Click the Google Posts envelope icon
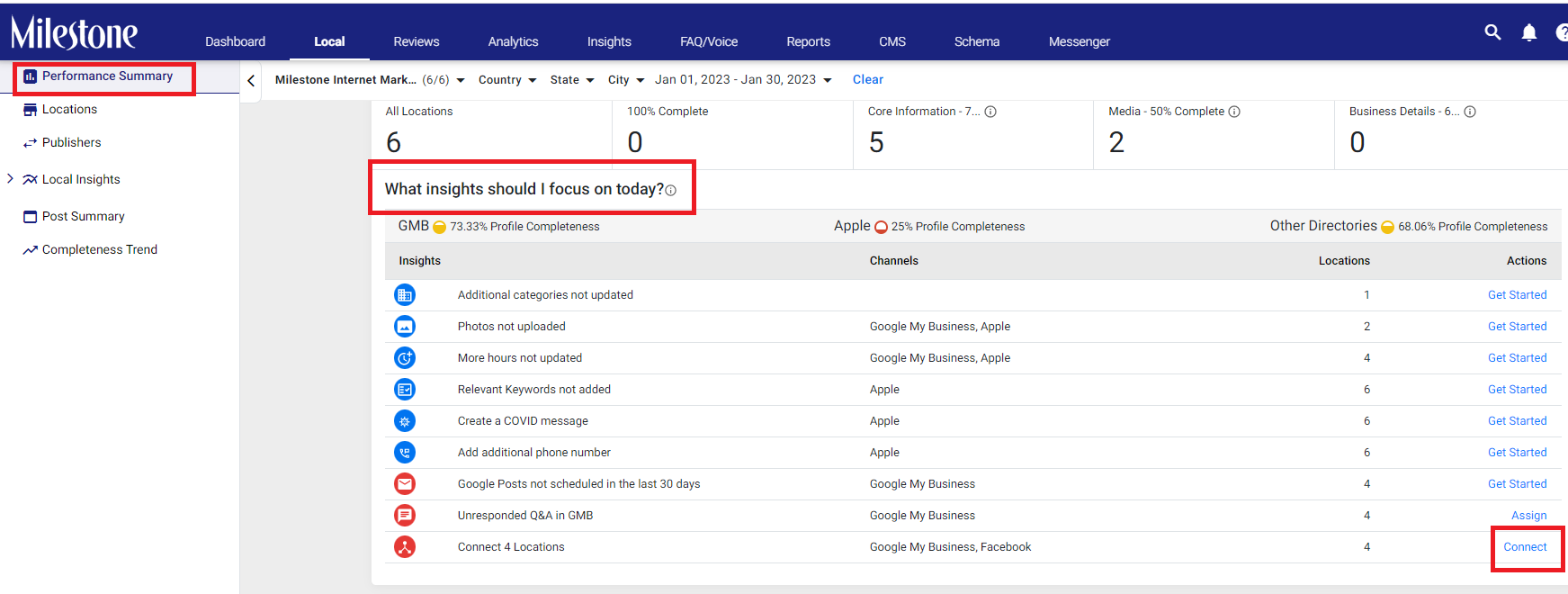This screenshot has width=1568, height=594. click(405, 483)
